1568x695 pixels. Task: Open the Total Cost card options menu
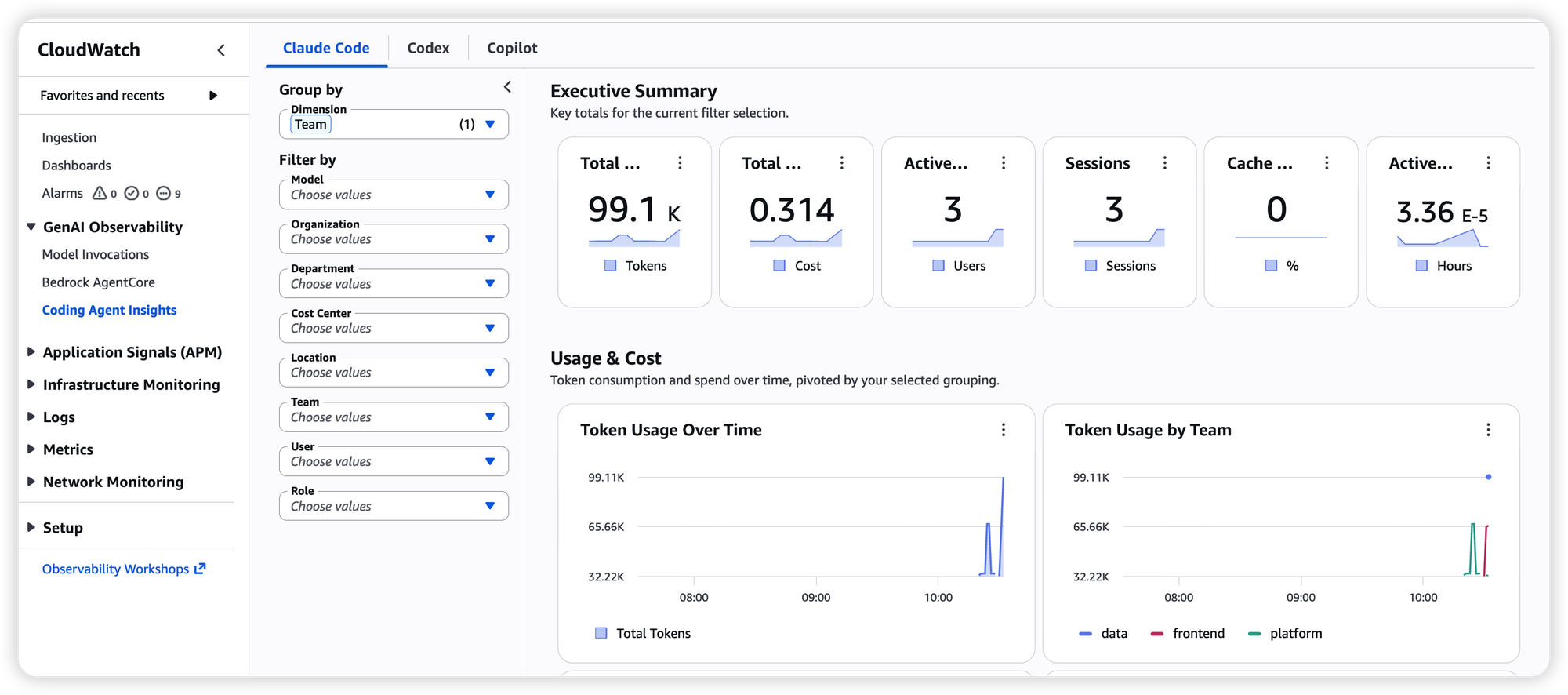[842, 163]
